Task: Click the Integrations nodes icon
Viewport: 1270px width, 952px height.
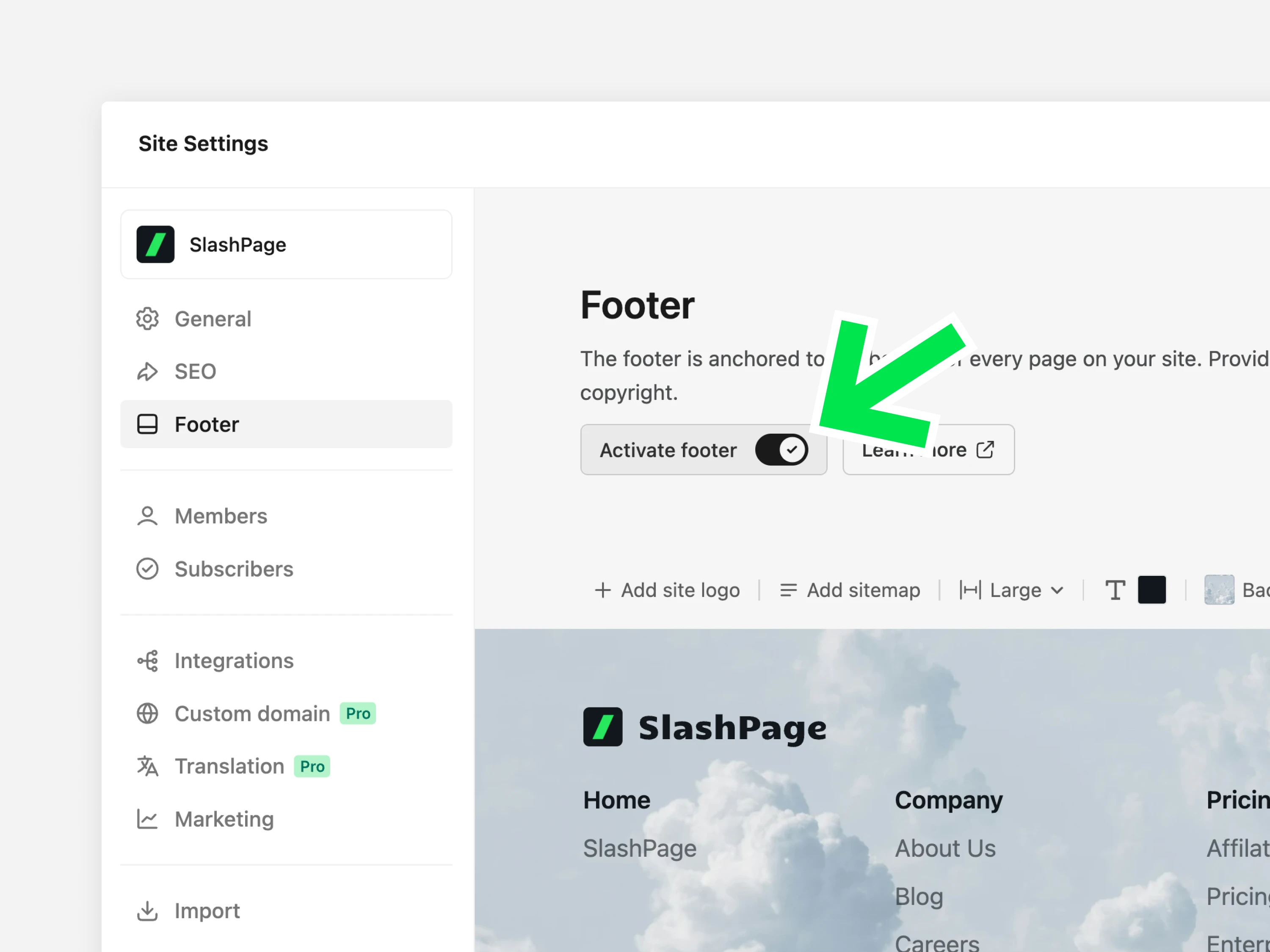Action: coord(148,660)
